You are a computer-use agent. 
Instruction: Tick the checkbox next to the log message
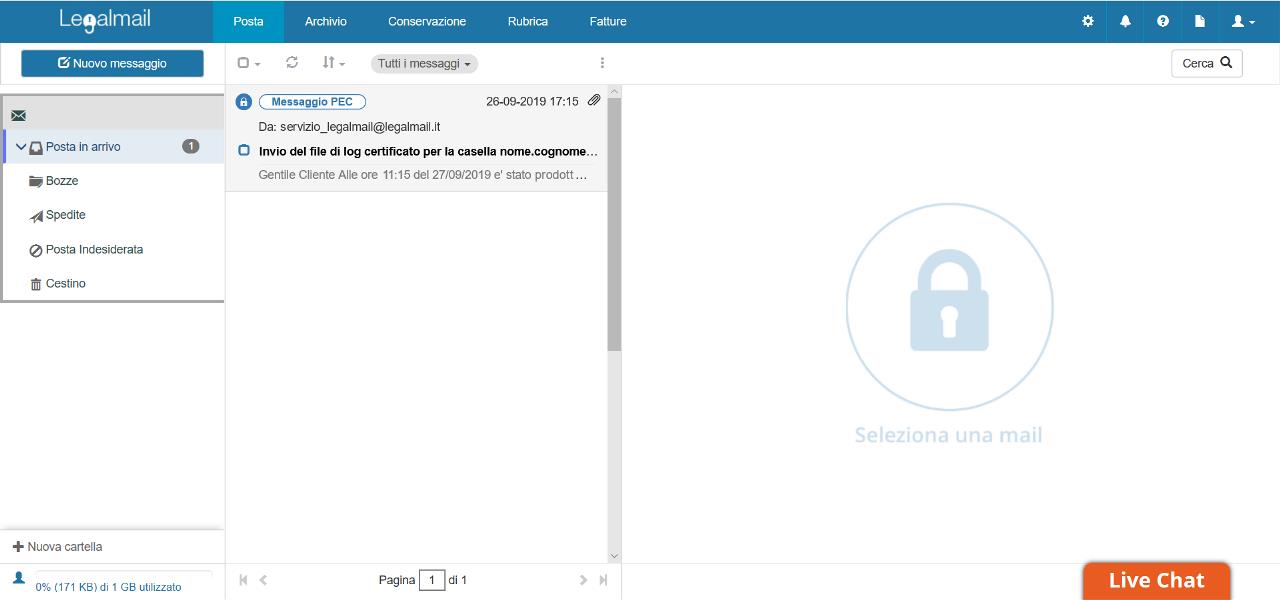point(244,151)
